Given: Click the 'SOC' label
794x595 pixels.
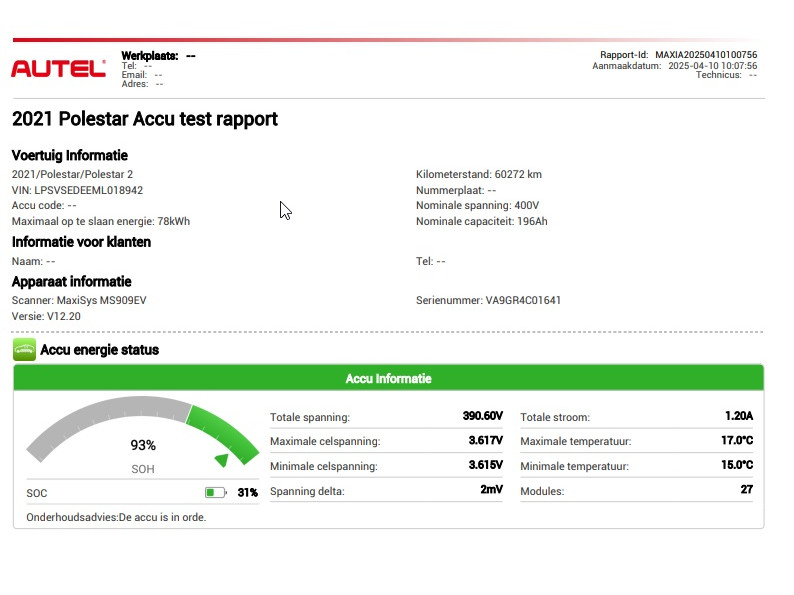Looking at the screenshot, I should point(36,493).
